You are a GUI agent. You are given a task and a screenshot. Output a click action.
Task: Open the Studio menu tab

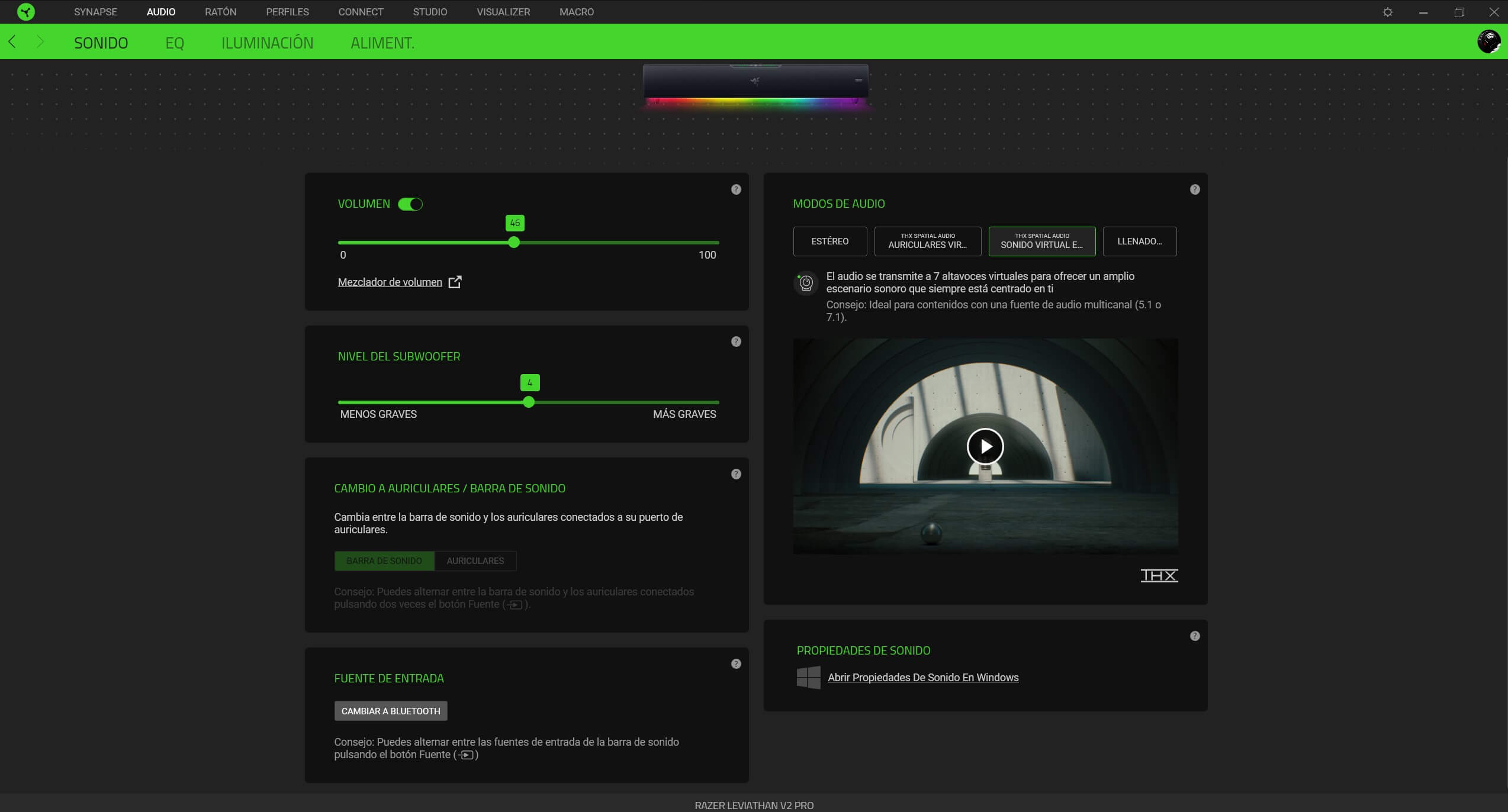(430, 12)
